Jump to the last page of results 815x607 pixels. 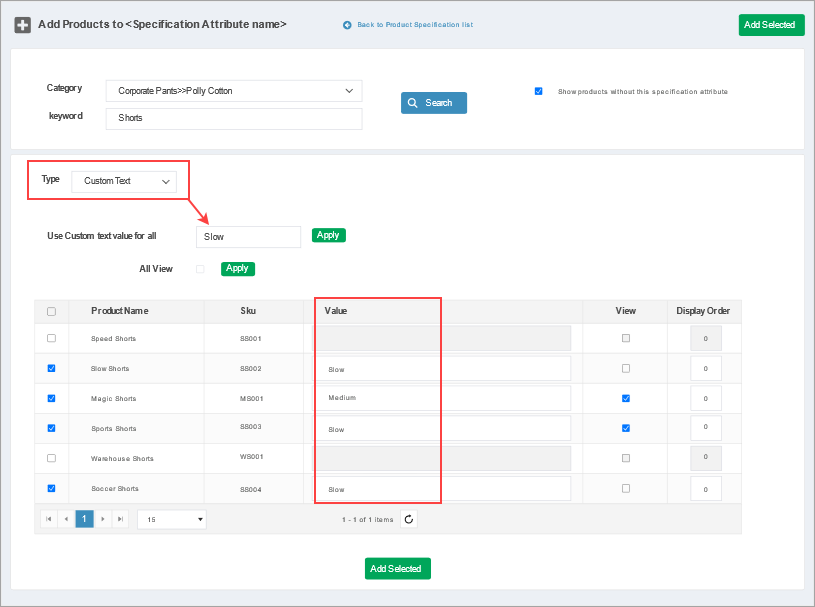[120, 519]
